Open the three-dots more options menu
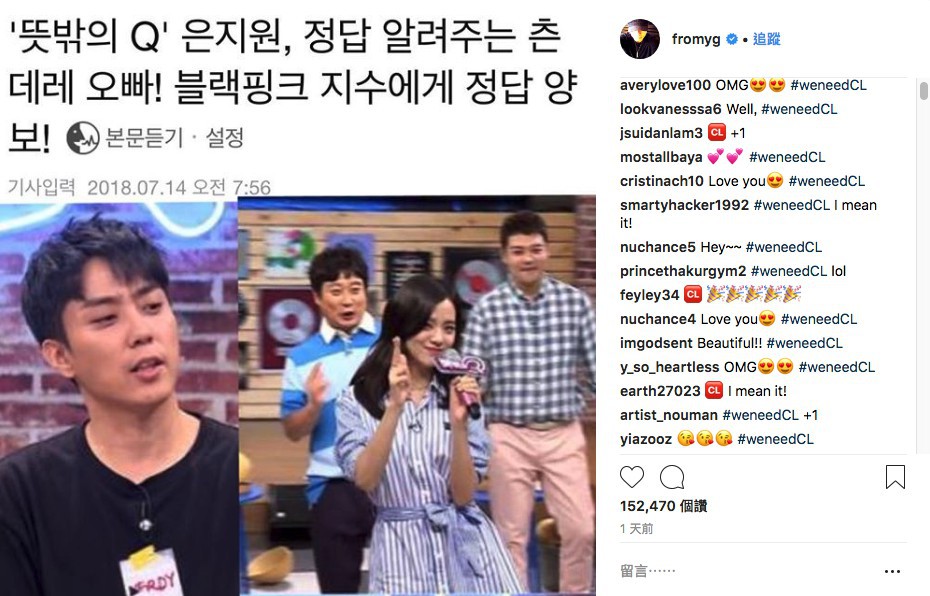Screen dimensions: 930x596 892,571
